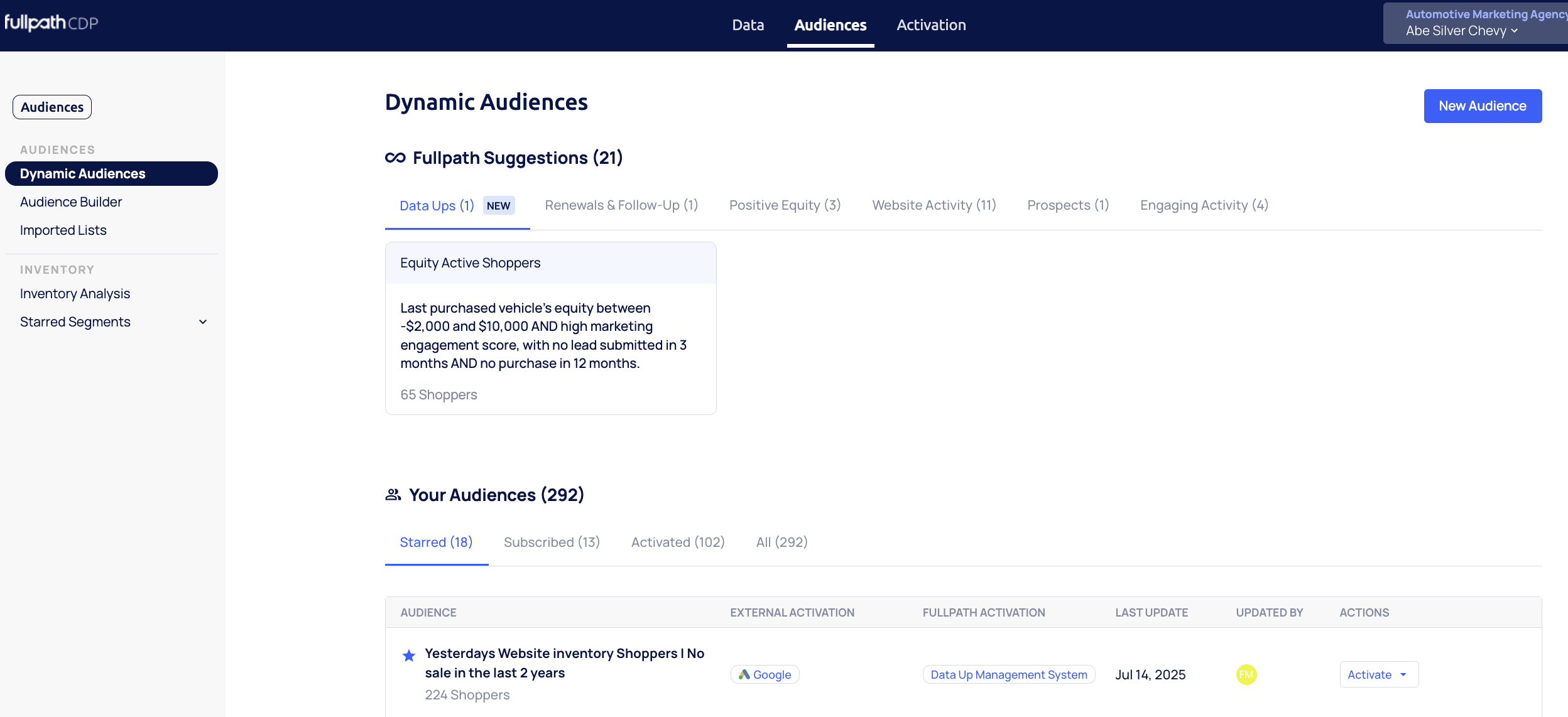Click the FM updated-by avatar
Viewport: 1568px width, 717px height.
coord(1246,674)
